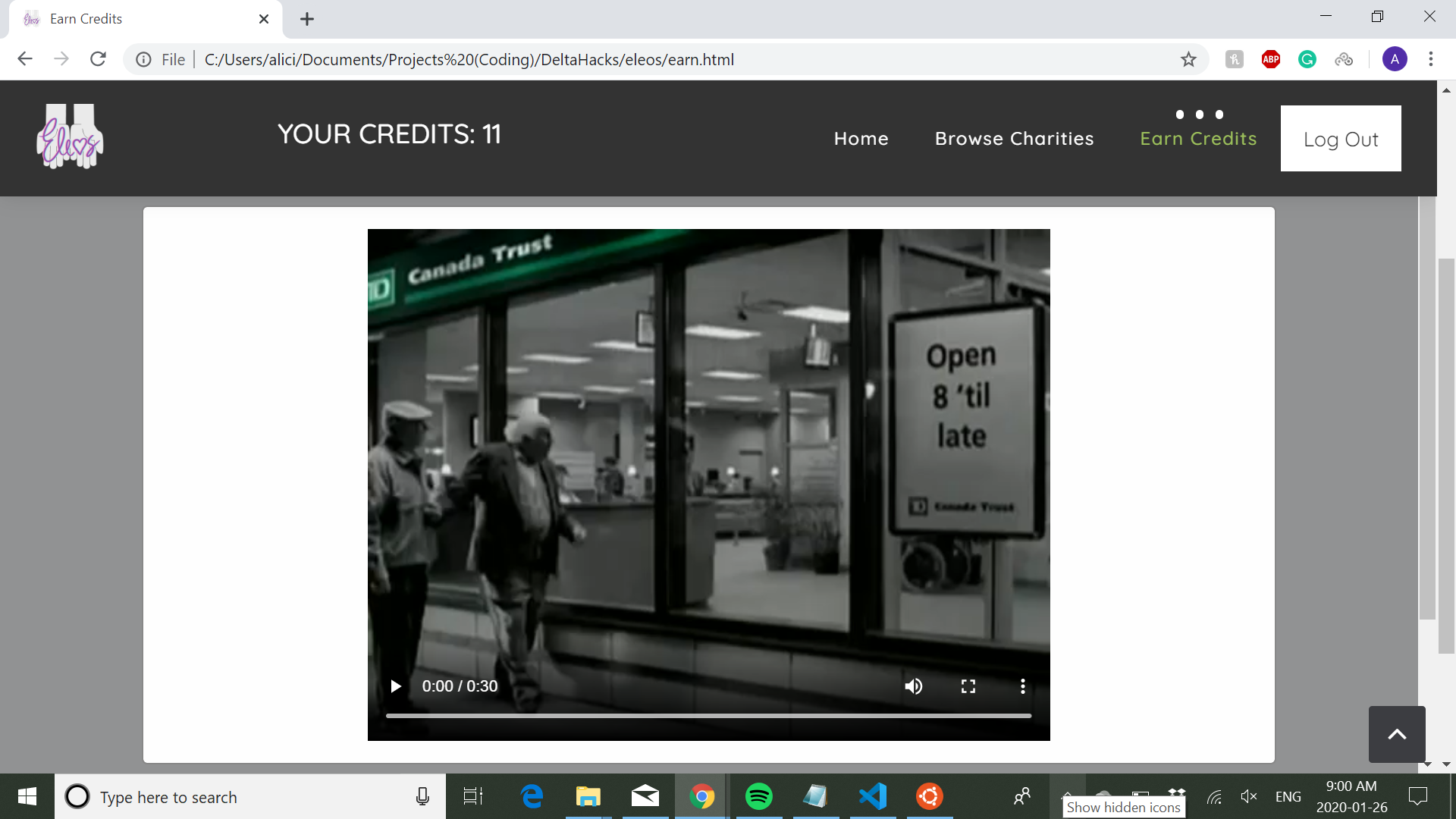Click the Log Out button
Image resolution: width=1456 pixels, height=819 pixels.
pyautogui.click(x=1340, y=139)
